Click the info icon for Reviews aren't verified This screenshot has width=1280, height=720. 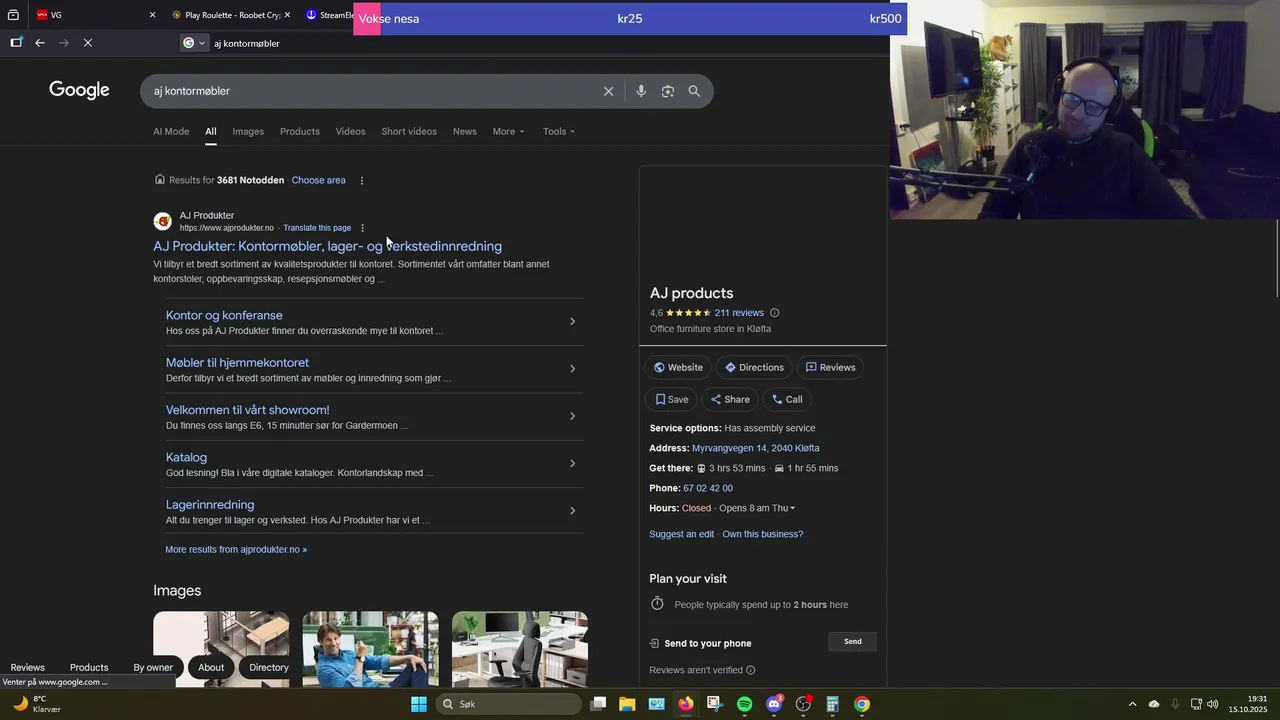(751, 670)
